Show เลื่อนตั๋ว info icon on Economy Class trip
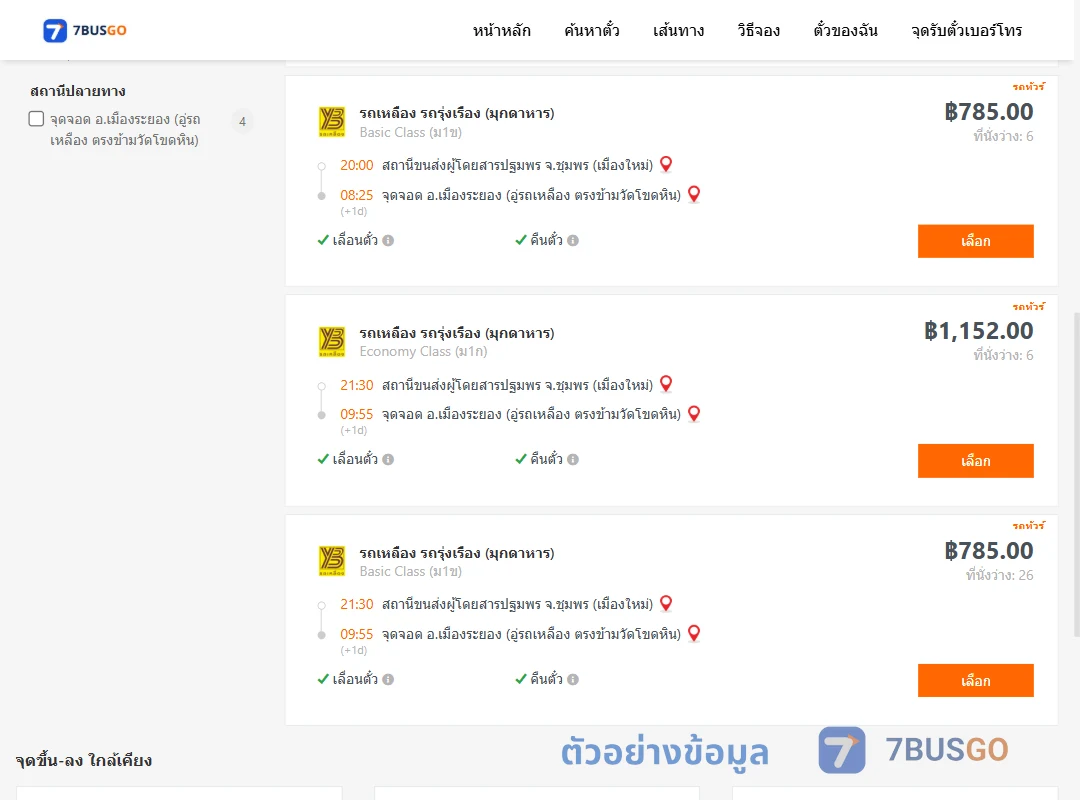This screenshot has height=800, width=1080. [388, 460]
